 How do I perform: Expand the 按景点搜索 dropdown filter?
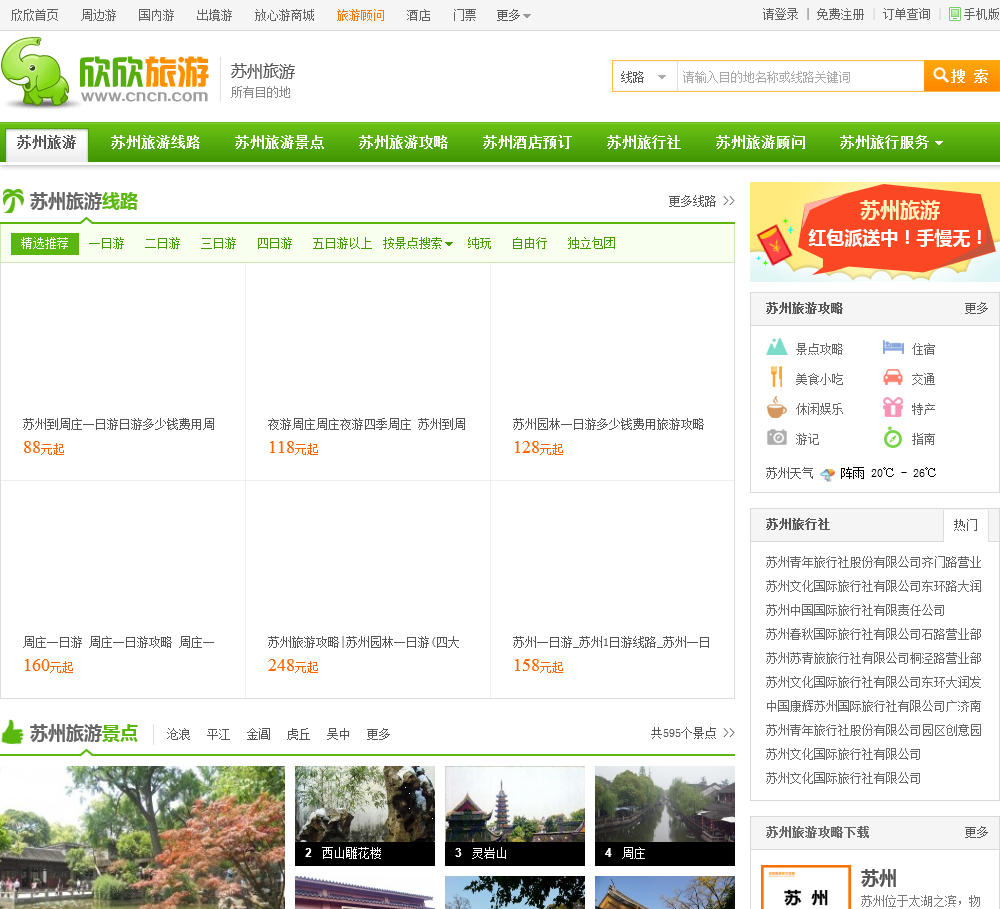point(417,243)
